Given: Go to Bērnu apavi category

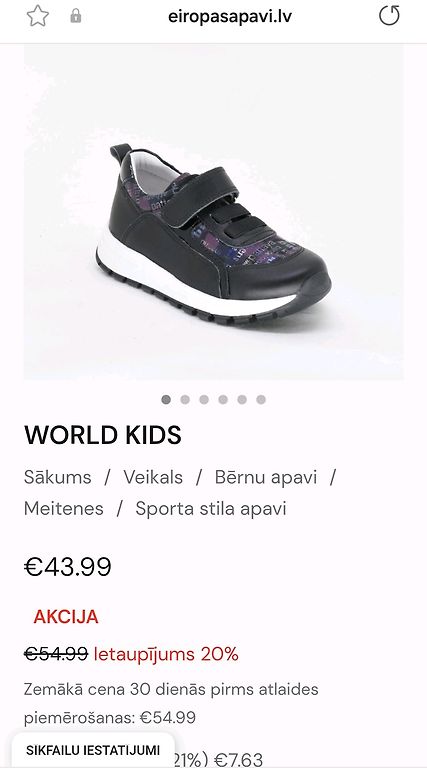Looking at the screenshot, I should click(x=266, y=477).
